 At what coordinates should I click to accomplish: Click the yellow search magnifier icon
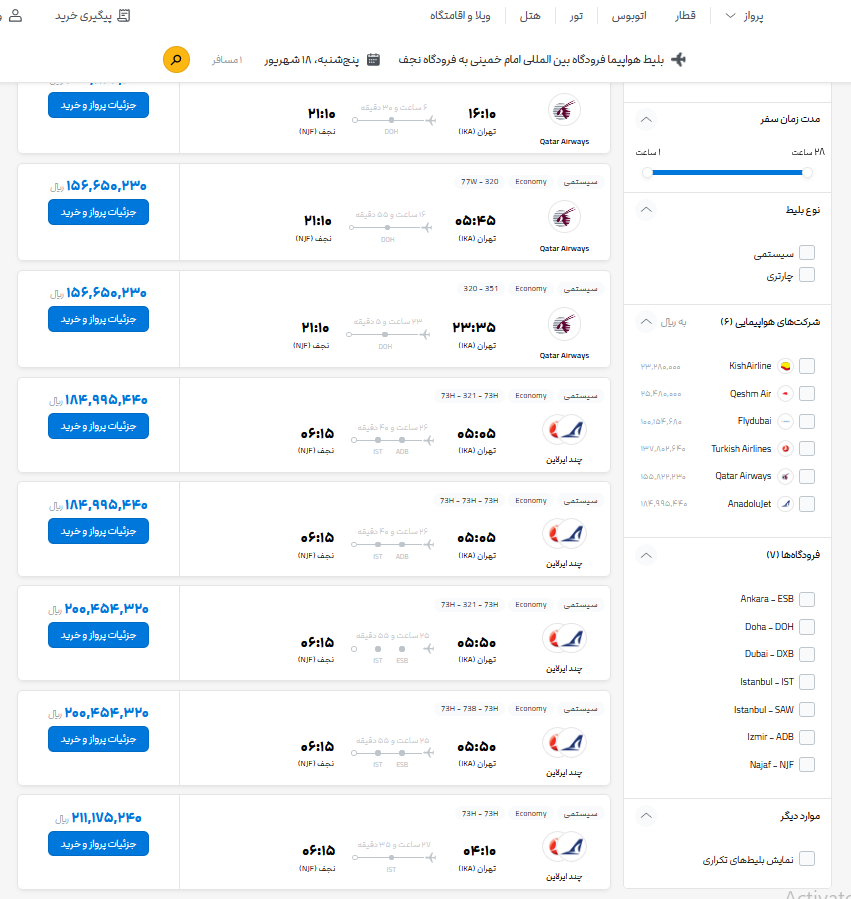click(176, 59)
